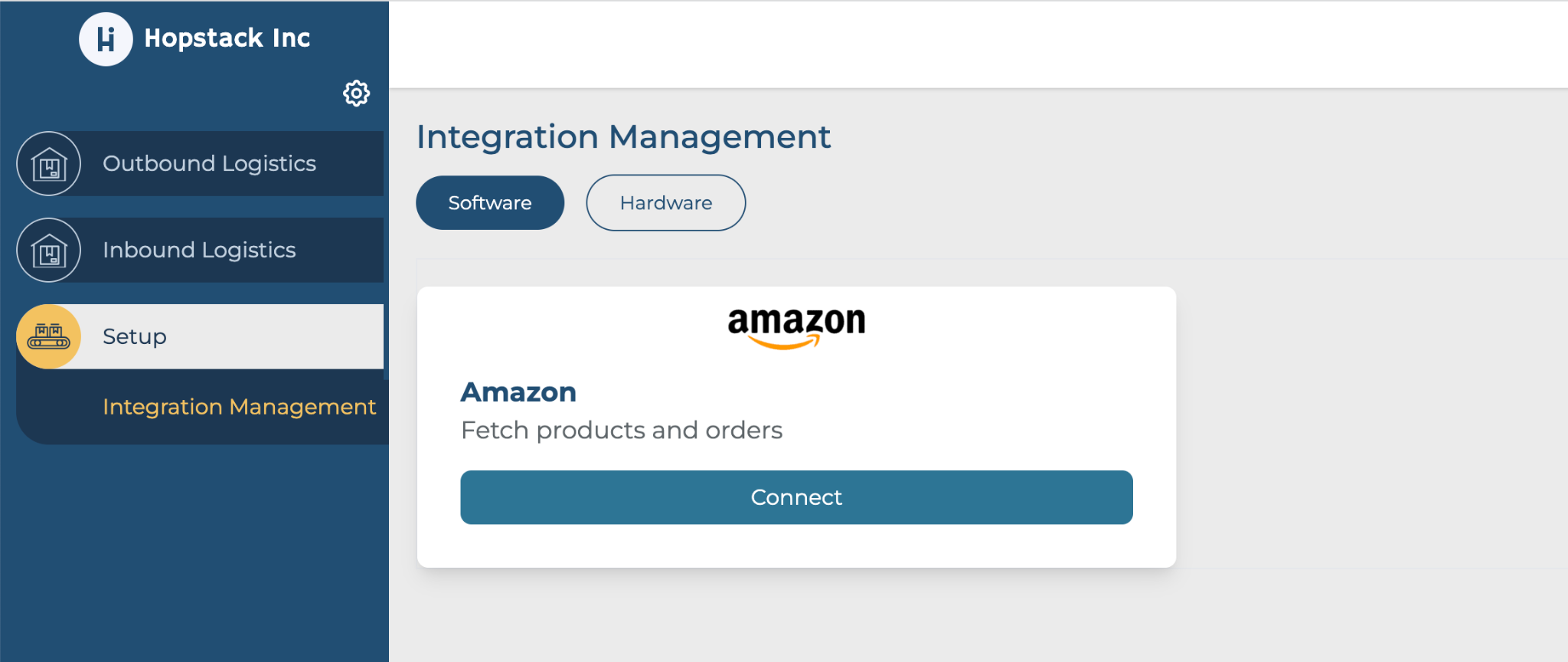The image size is (1568, 662).
Task: Select the Integration Management sidebar submenu item
Action: click(x=239, y=407)
